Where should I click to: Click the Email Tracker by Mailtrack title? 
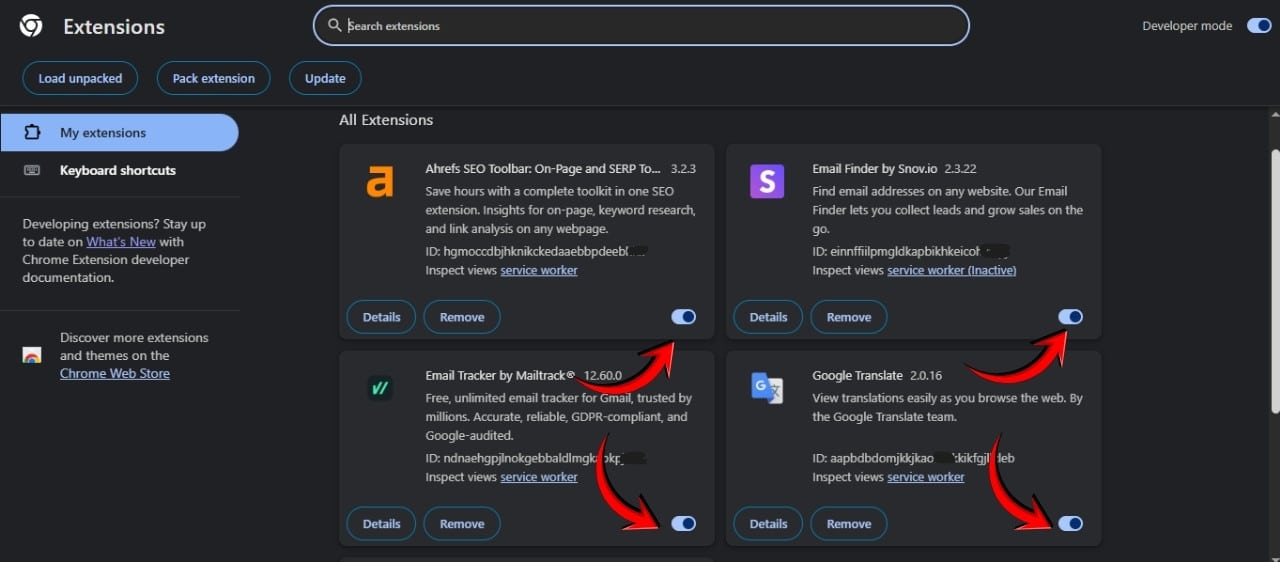tap(500, 376)
